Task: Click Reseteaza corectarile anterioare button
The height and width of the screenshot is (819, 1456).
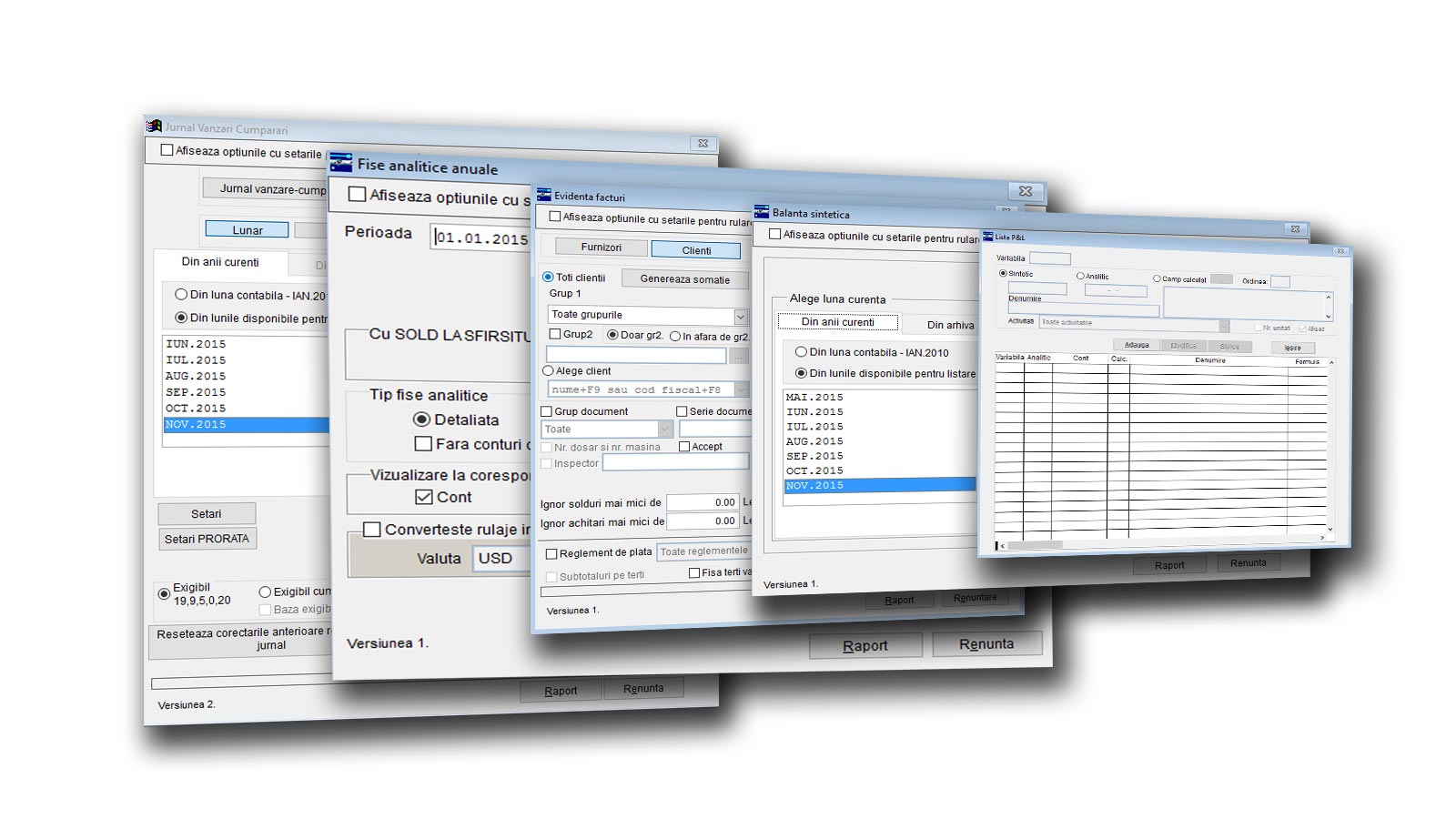Action: click(240, 639)
